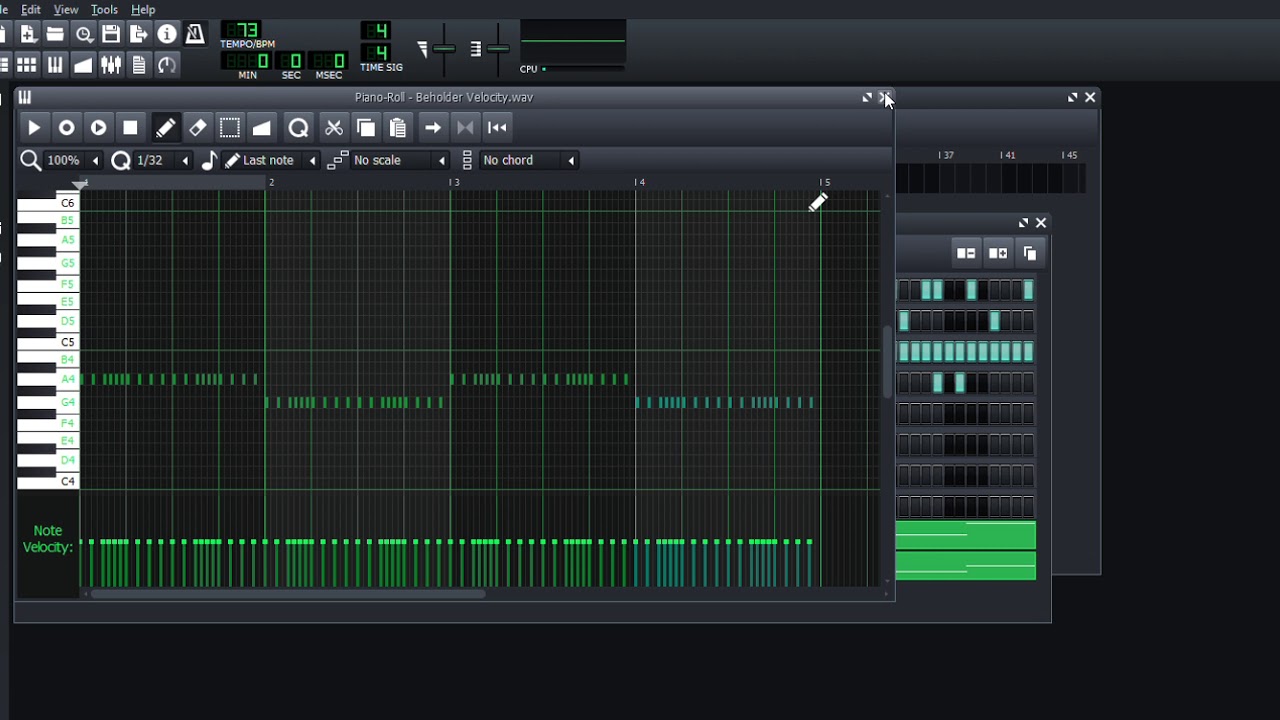The height and width of the screenshot is (720, 1280).
Task: Open the Last note length dropdown
Action: pyautogui.click(x=271, y=160)
